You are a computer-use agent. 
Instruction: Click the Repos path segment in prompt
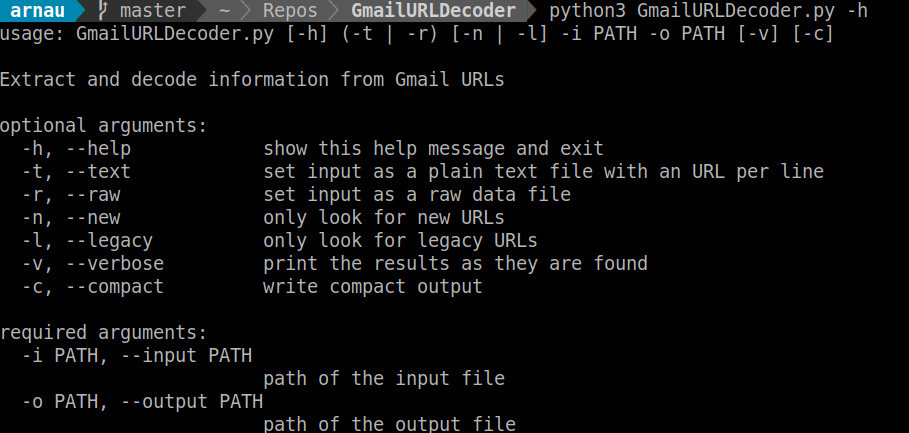291,12
